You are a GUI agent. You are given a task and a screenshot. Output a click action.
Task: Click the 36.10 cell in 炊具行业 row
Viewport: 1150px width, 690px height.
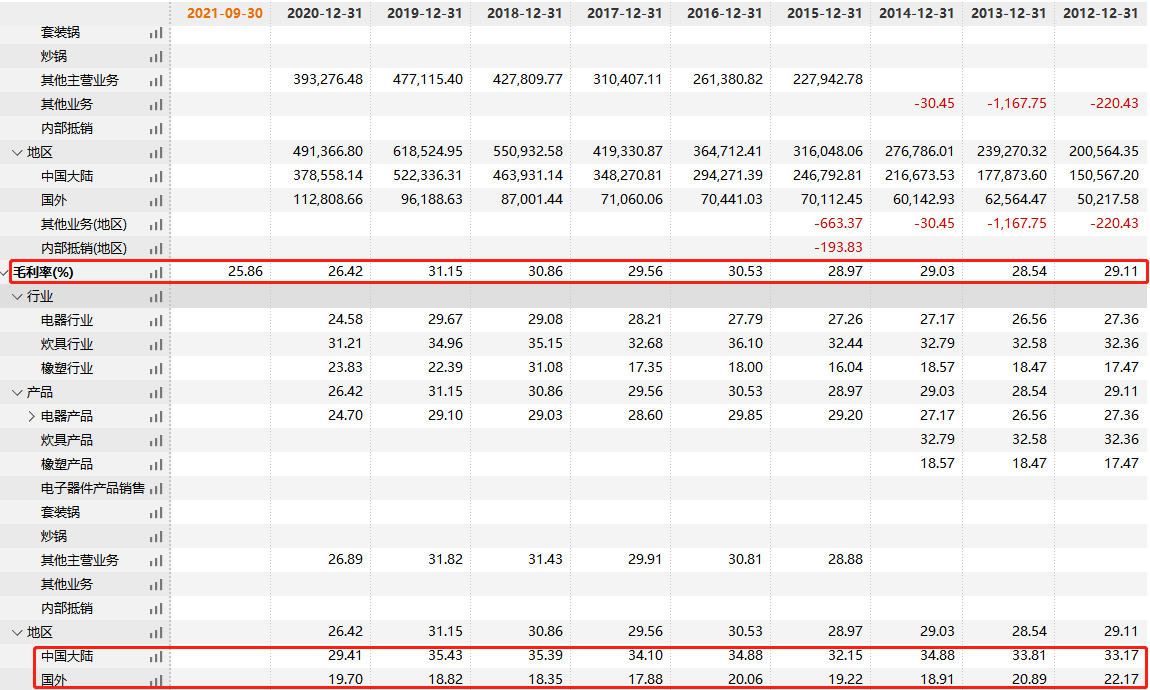(745, 343)
